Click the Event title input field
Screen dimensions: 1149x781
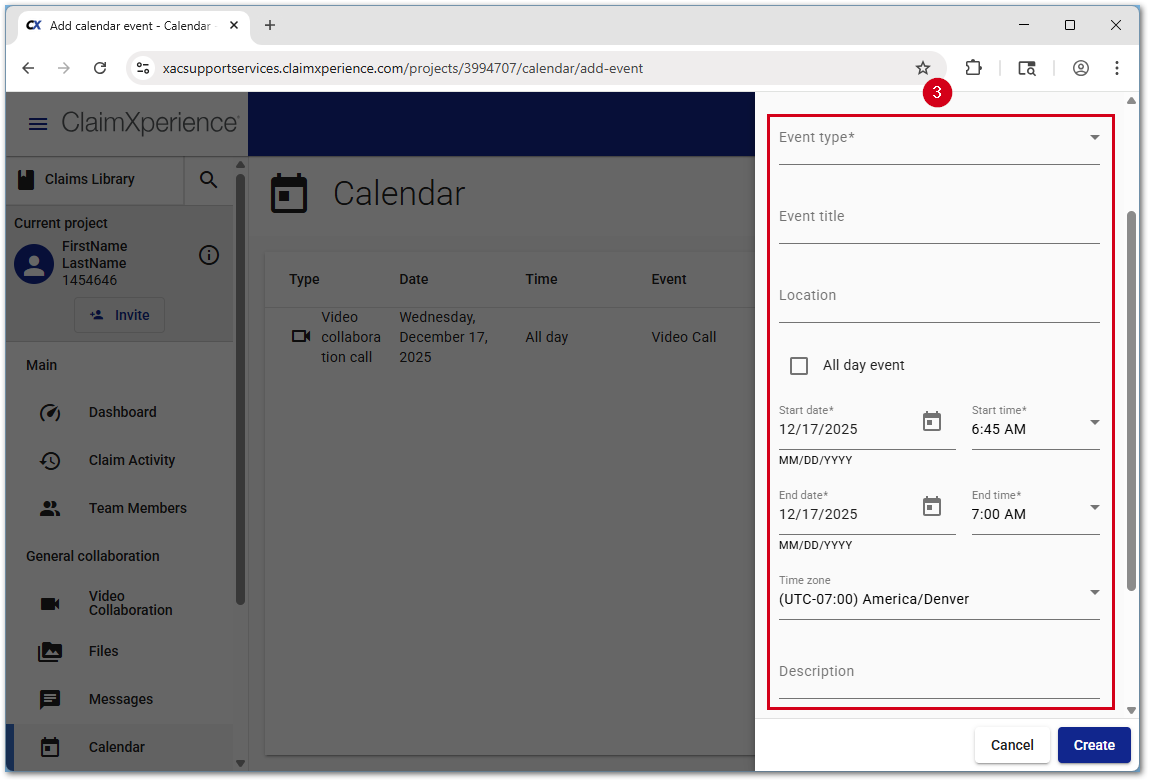(x=938, y=216)
